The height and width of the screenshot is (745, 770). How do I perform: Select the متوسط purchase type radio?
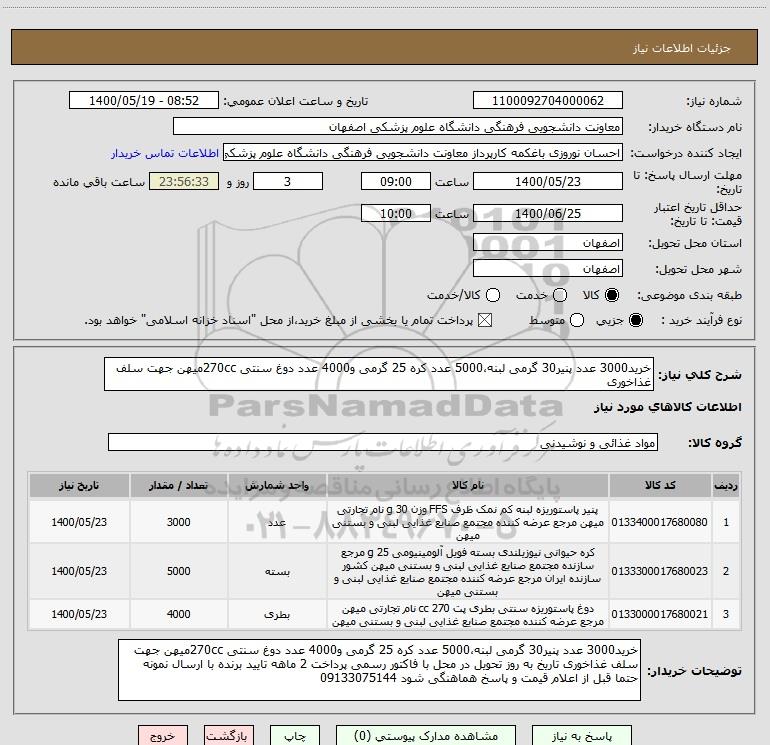click(x=577, y=320)
